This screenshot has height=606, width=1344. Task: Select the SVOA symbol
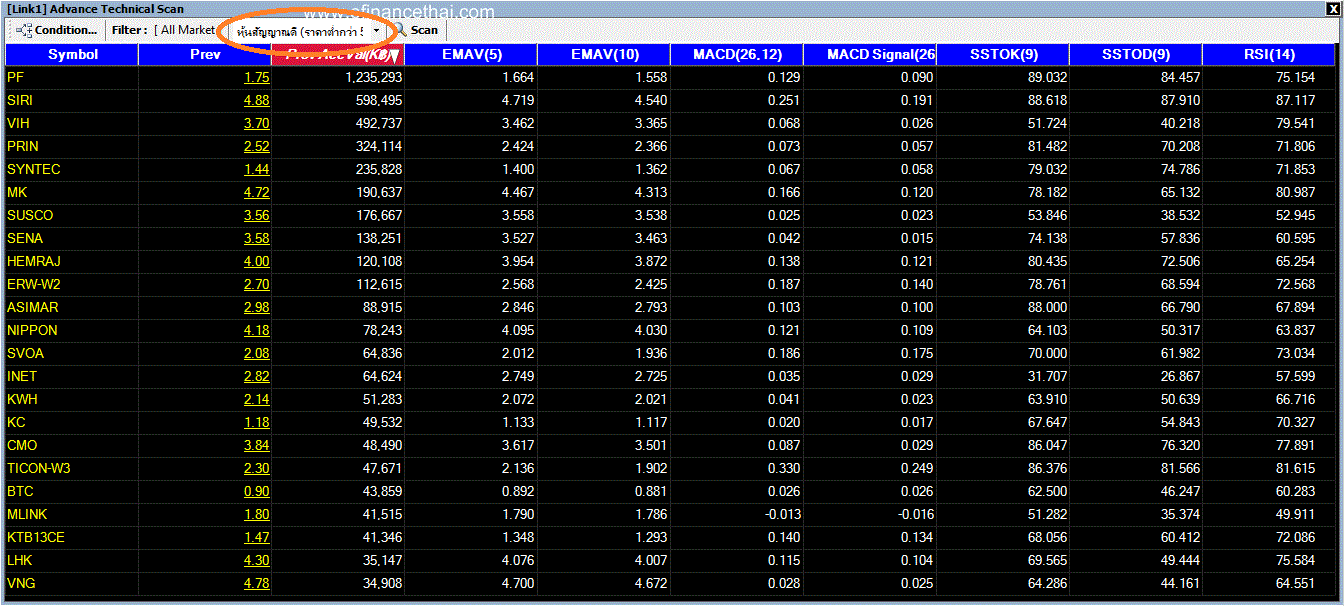point(25,353)
